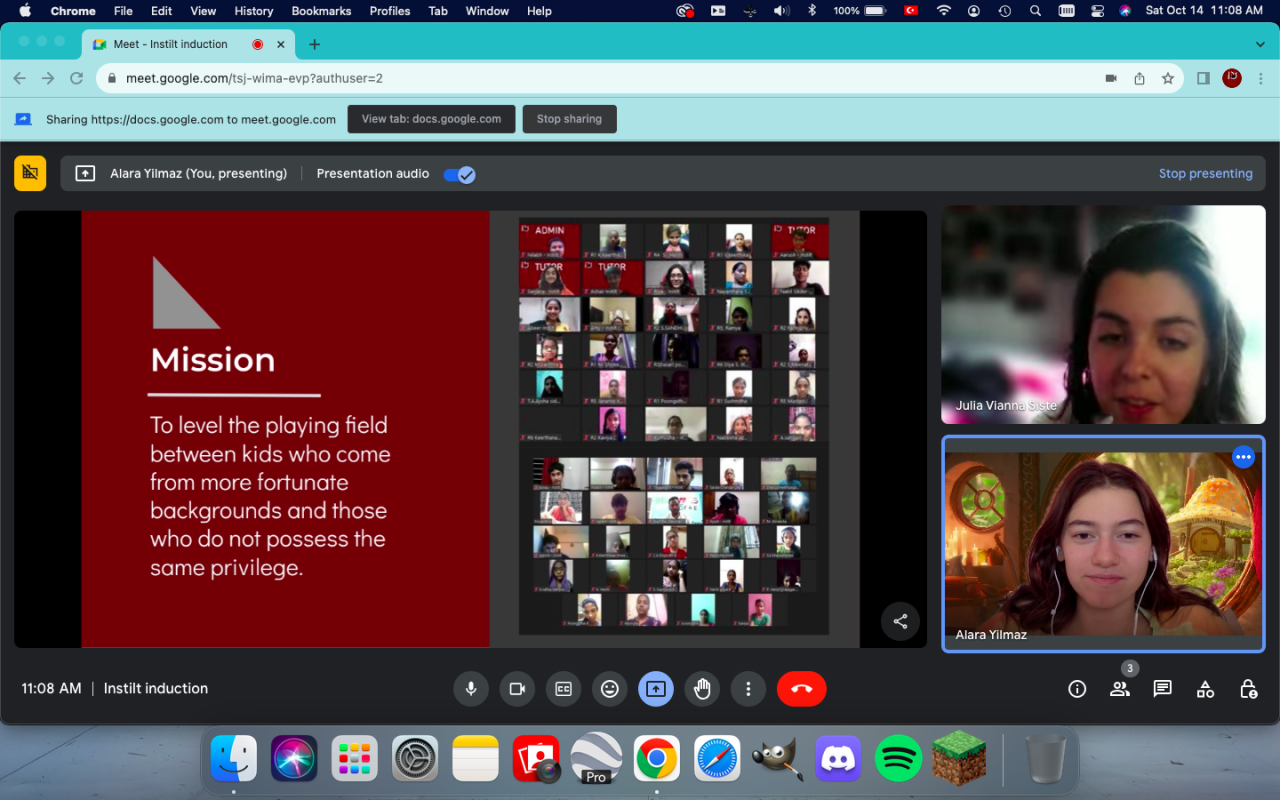Open the activities panel icon

click(1205, 689)
